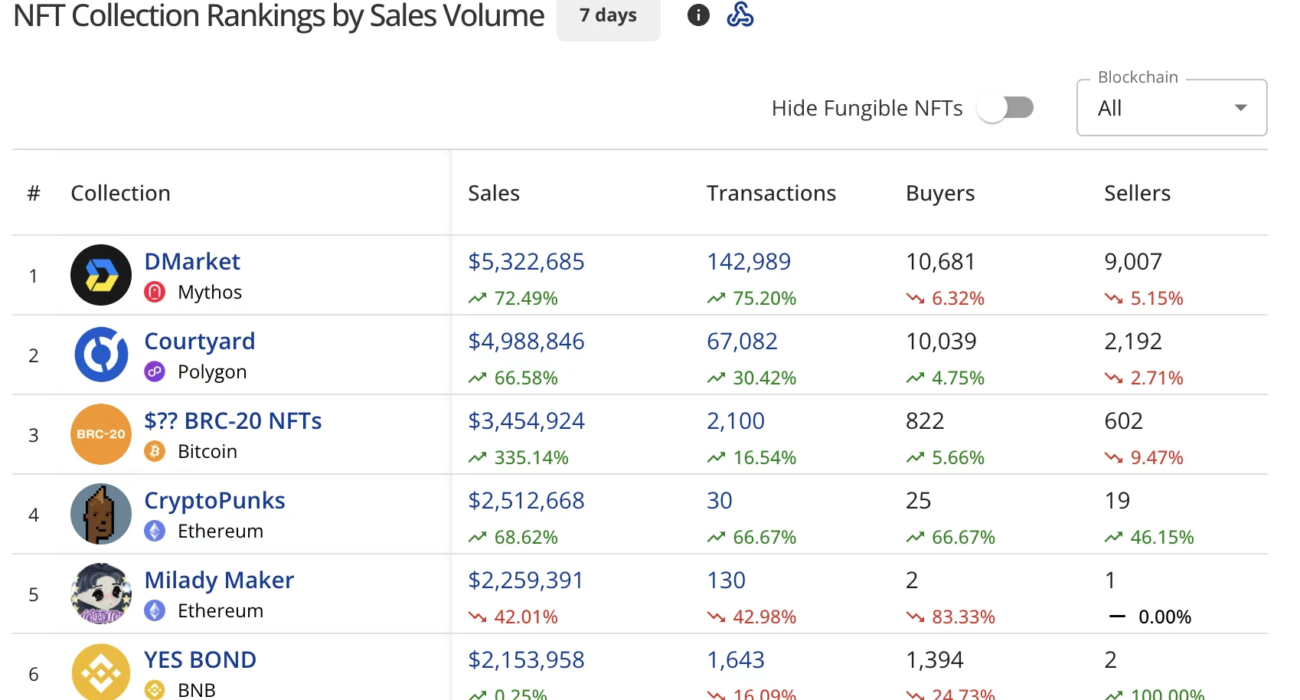Sort by the Buyers column header
Image resolution: width=1300 pixels, height=700 pixels.
tap(940, 193)
